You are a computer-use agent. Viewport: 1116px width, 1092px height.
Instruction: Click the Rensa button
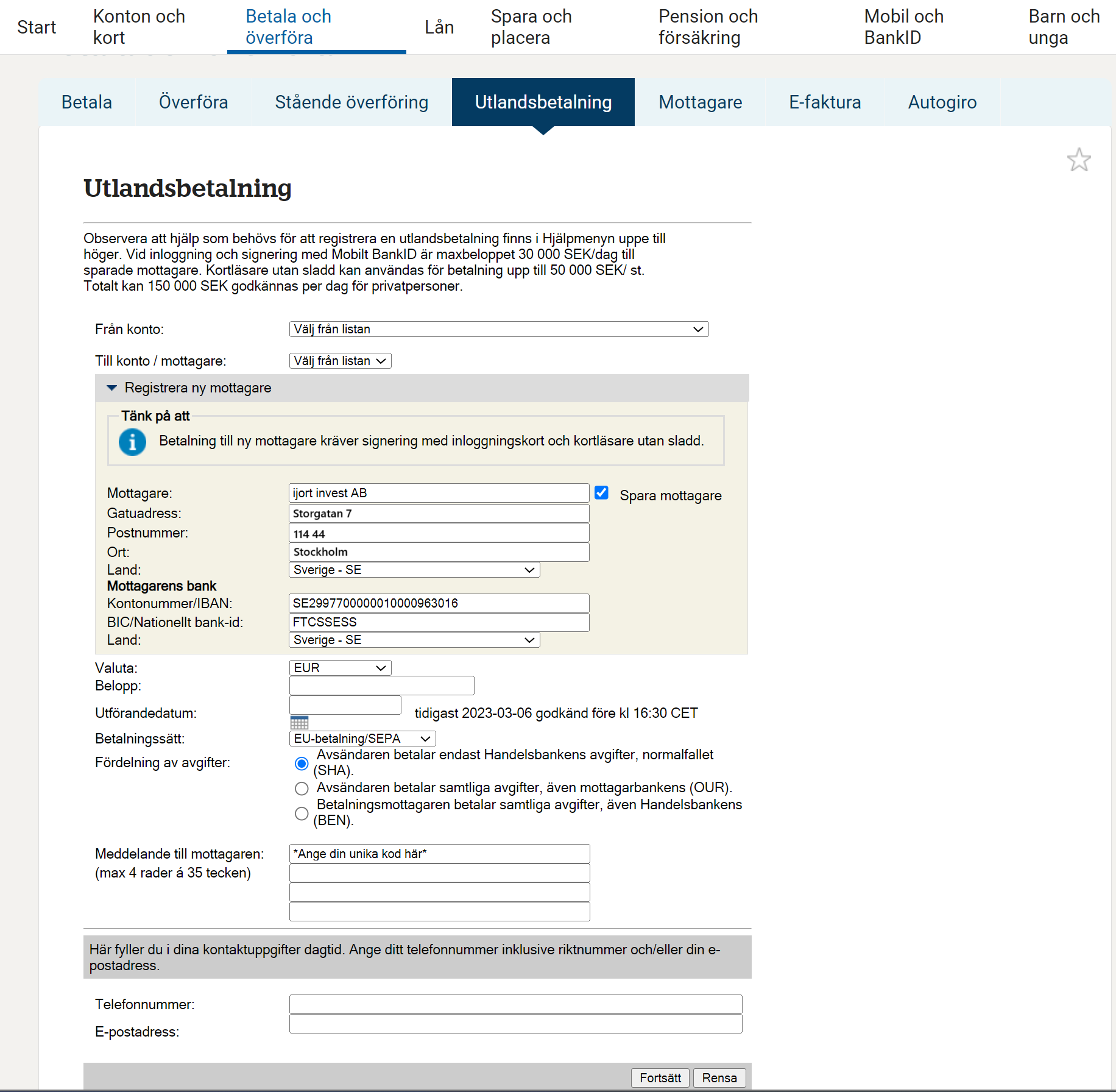click(719, 1078)
